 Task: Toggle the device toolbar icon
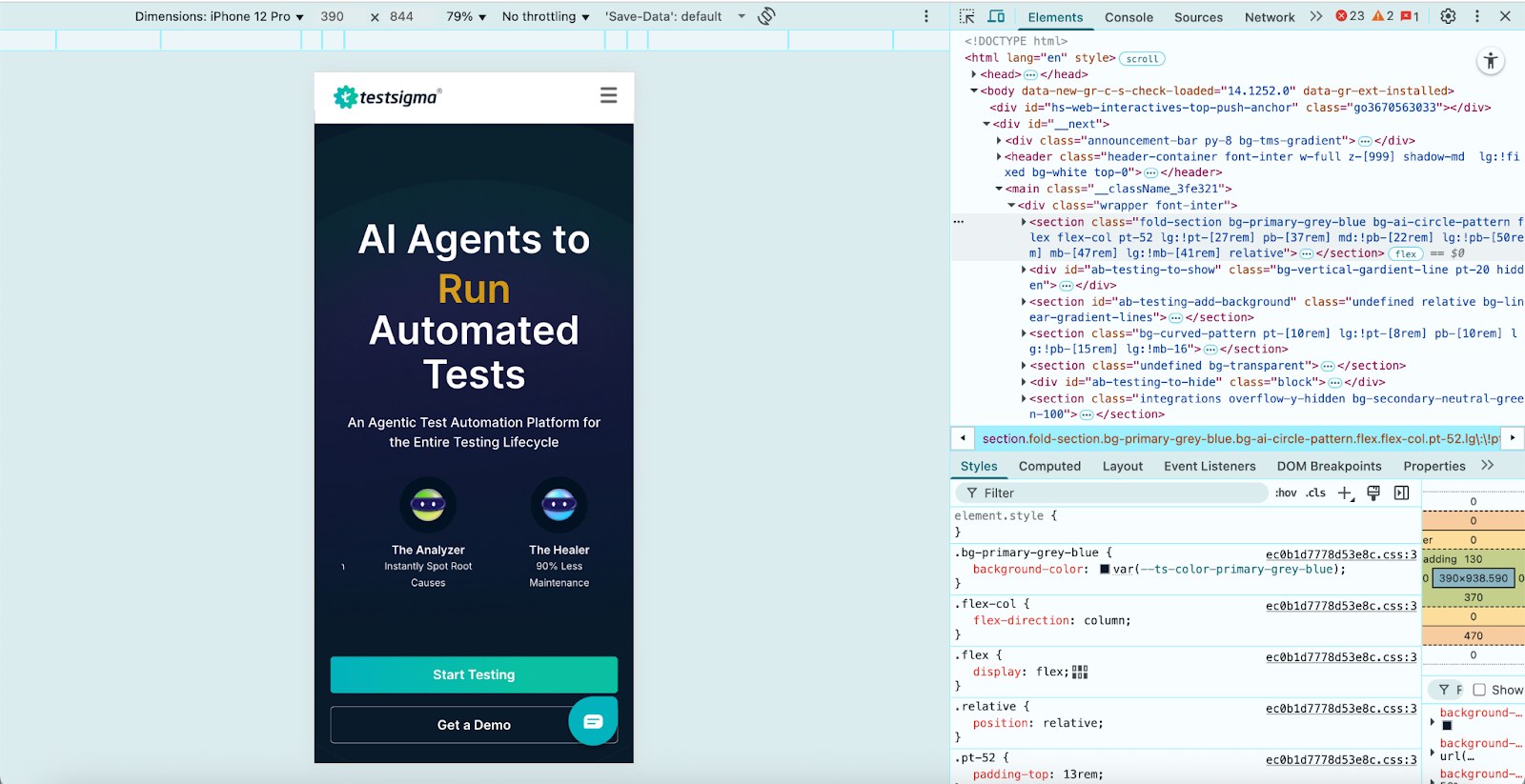click(996, 16)
